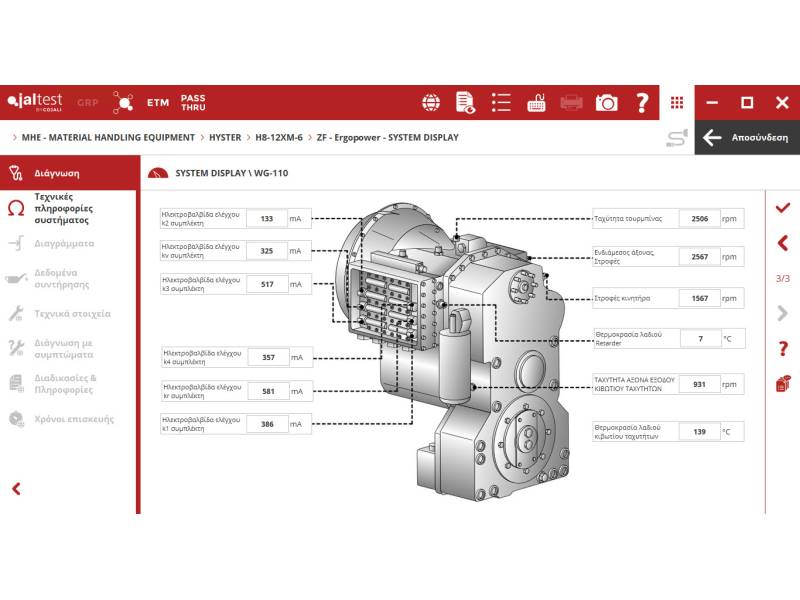Open the on-screen keyboard icon
Screen dimensions: 800x600
[x=536, y=102]
